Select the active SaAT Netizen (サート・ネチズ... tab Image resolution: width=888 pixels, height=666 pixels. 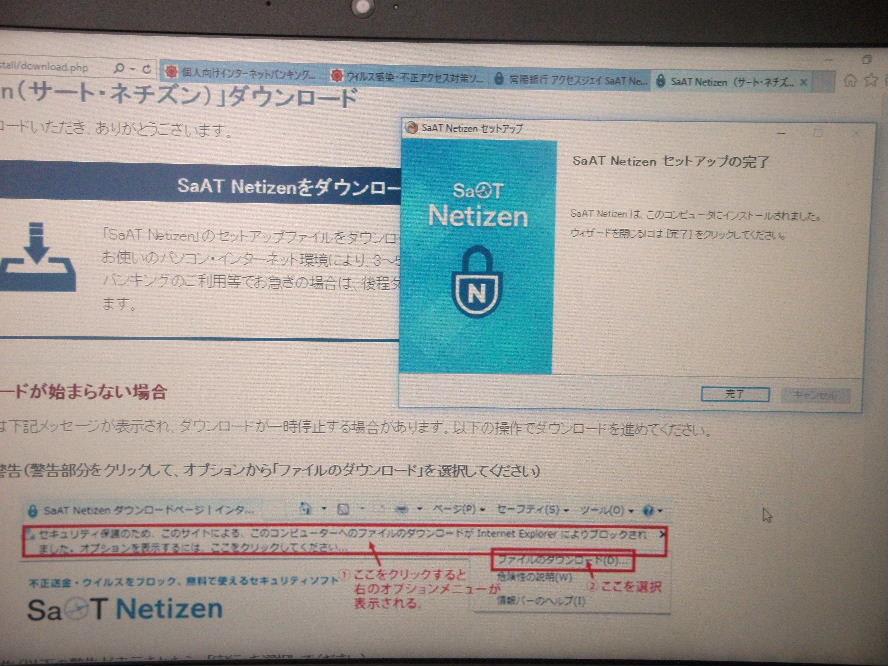[x=731, y=82]
